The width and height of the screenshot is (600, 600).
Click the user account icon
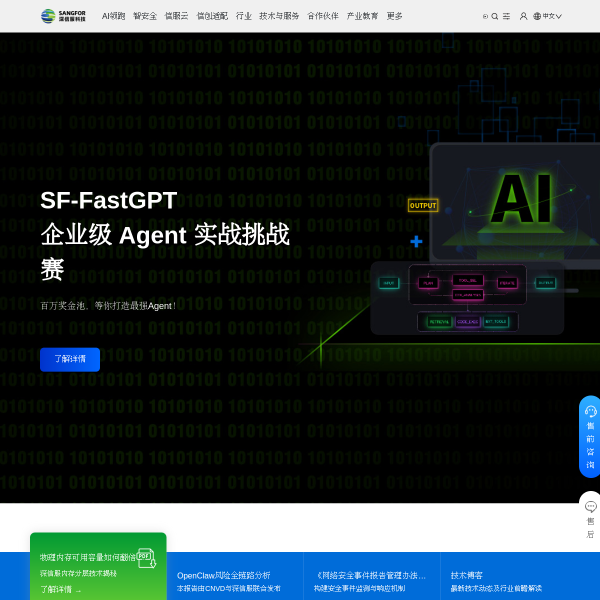(x=523, y=16)
